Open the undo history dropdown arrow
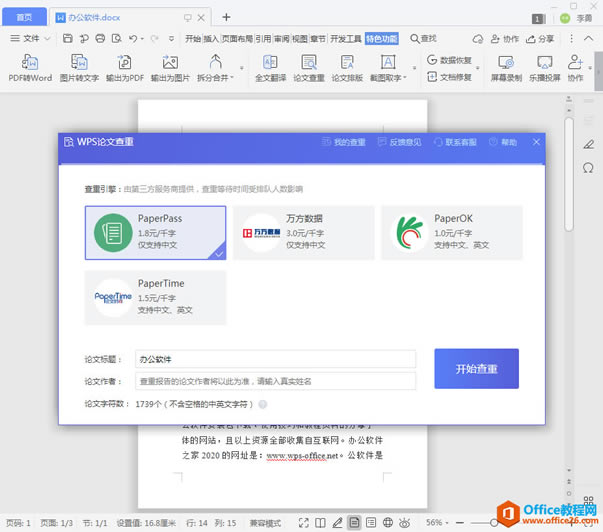The height and width of the screenshot is (532, 603). pos(142,39)
